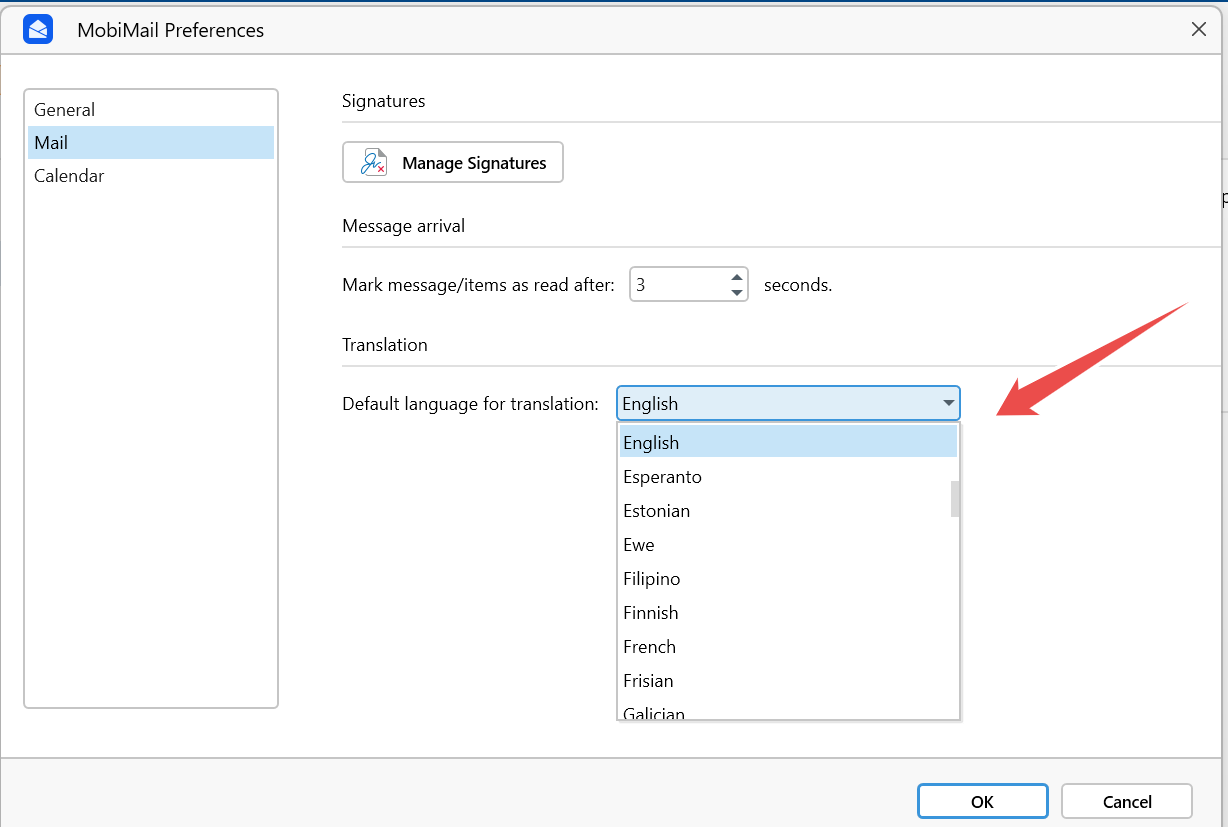Click the language list scrollbar thumb
1228x827 pixels.
[955, 499]
